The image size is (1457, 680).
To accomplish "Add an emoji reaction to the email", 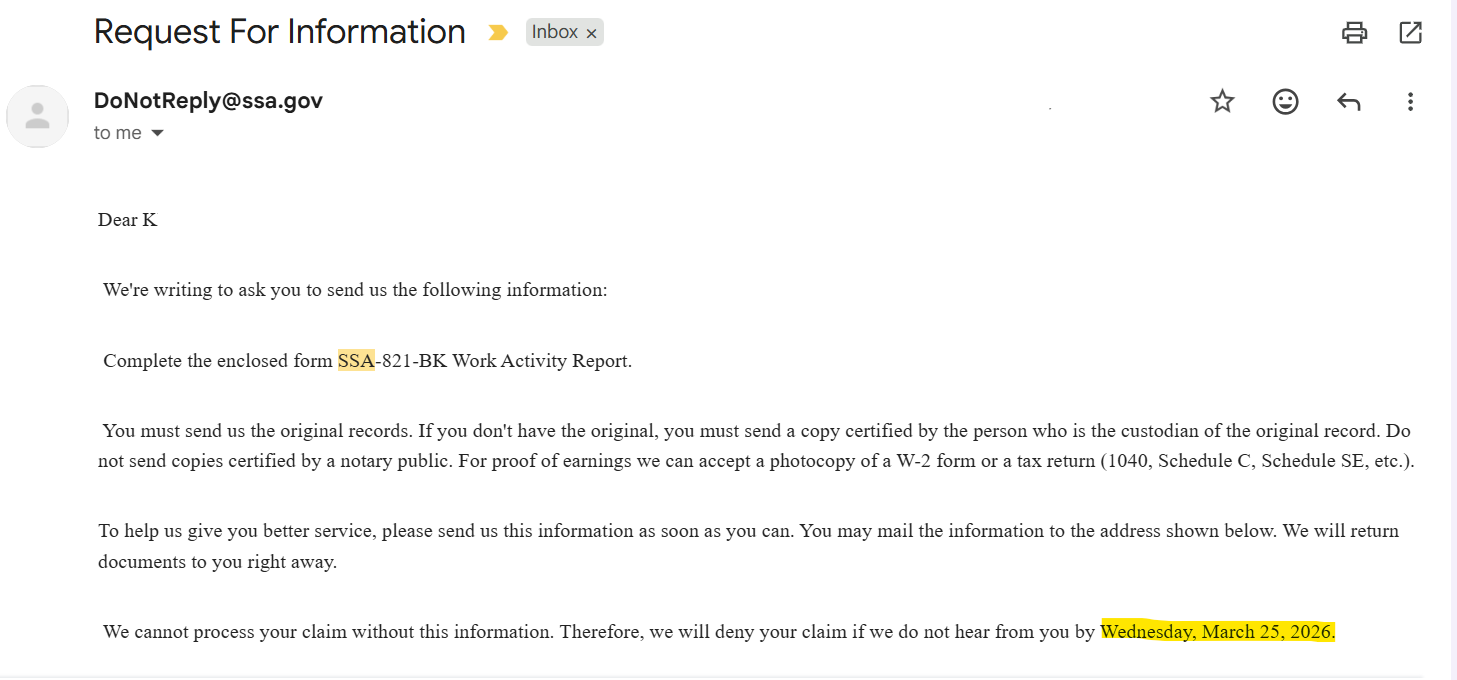I will pos(1285,101).
